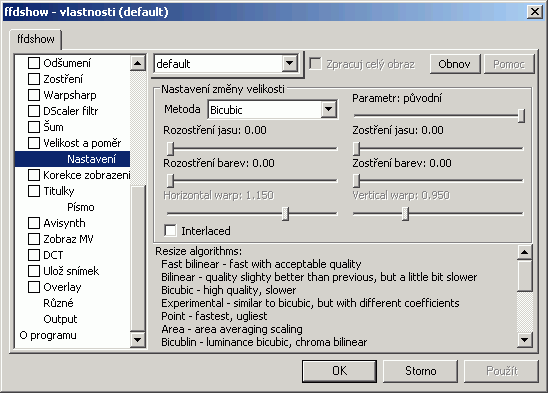The height and width of the screenshot is (393, 548).
Task: Click the help text scrollbar thumb
Action: [525, 276]
